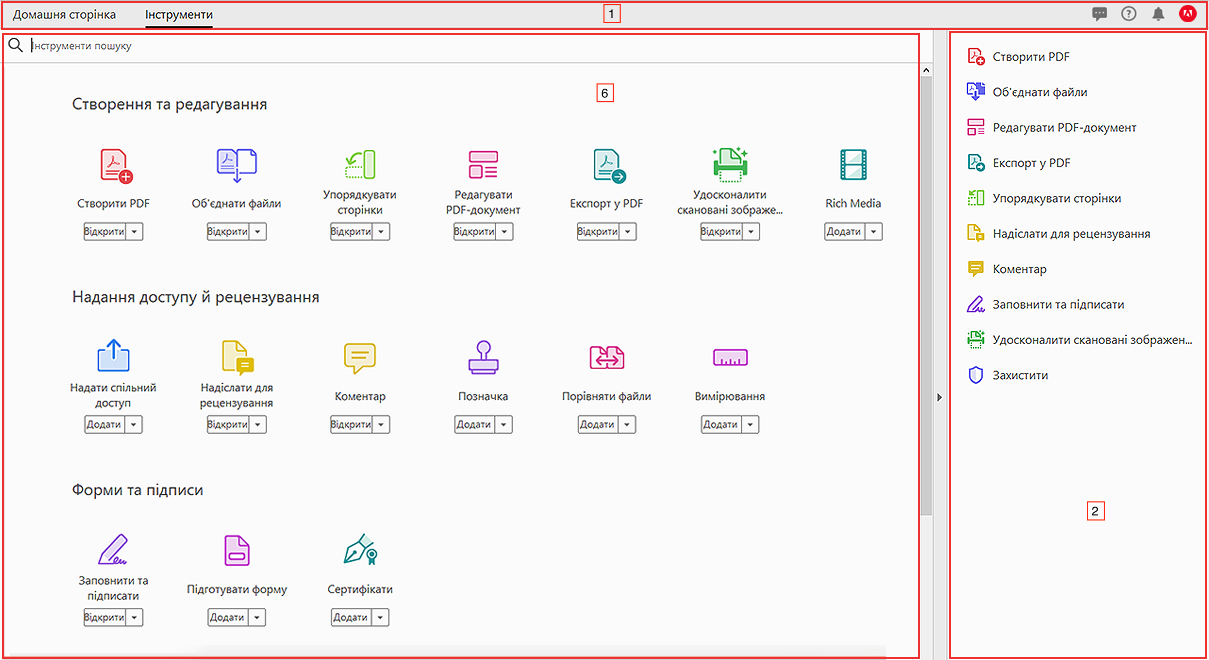
Task: Click the Створити PDF tool icon in the center
Action: 117,165
